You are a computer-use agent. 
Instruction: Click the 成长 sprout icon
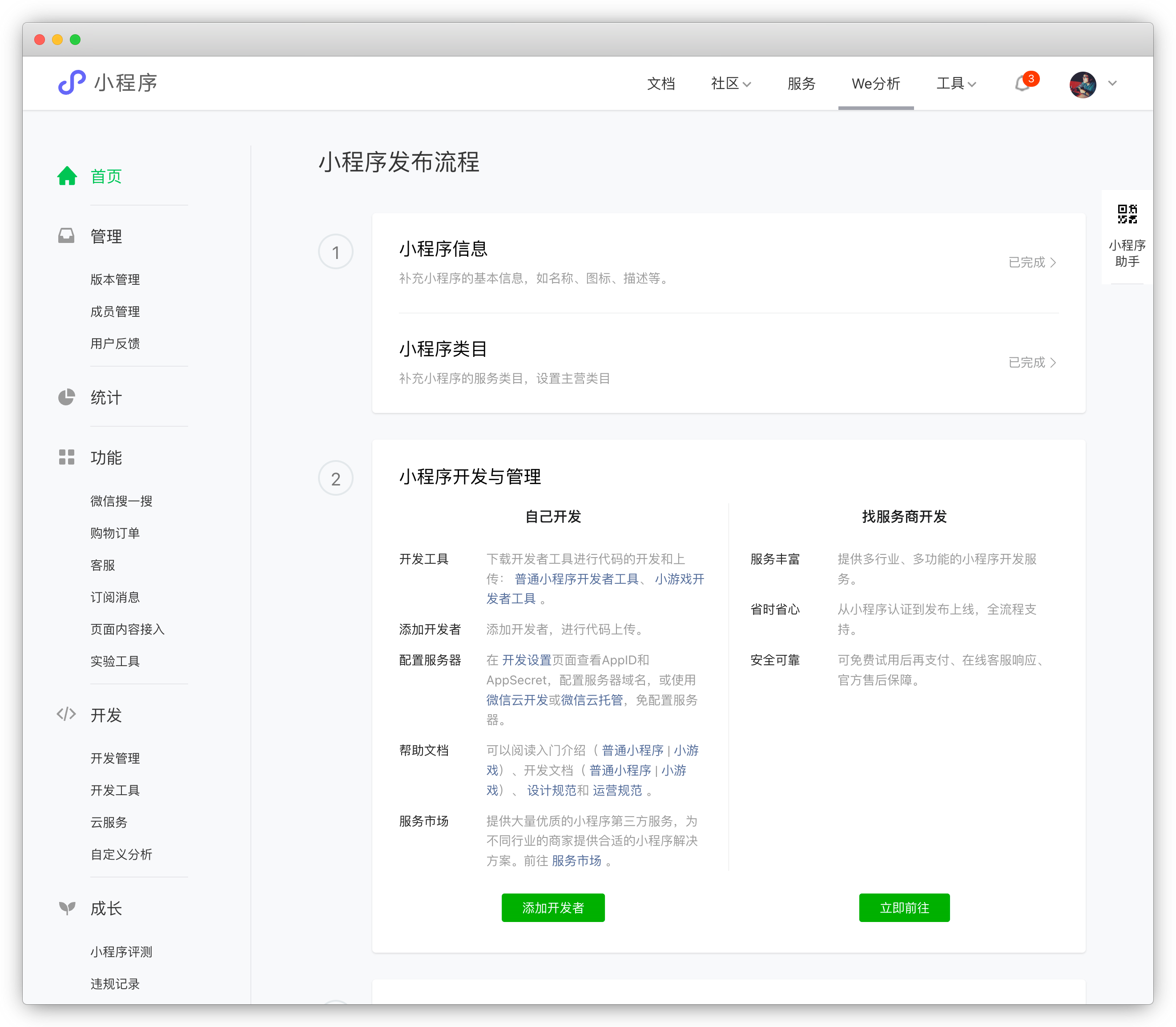pos(67,908)
